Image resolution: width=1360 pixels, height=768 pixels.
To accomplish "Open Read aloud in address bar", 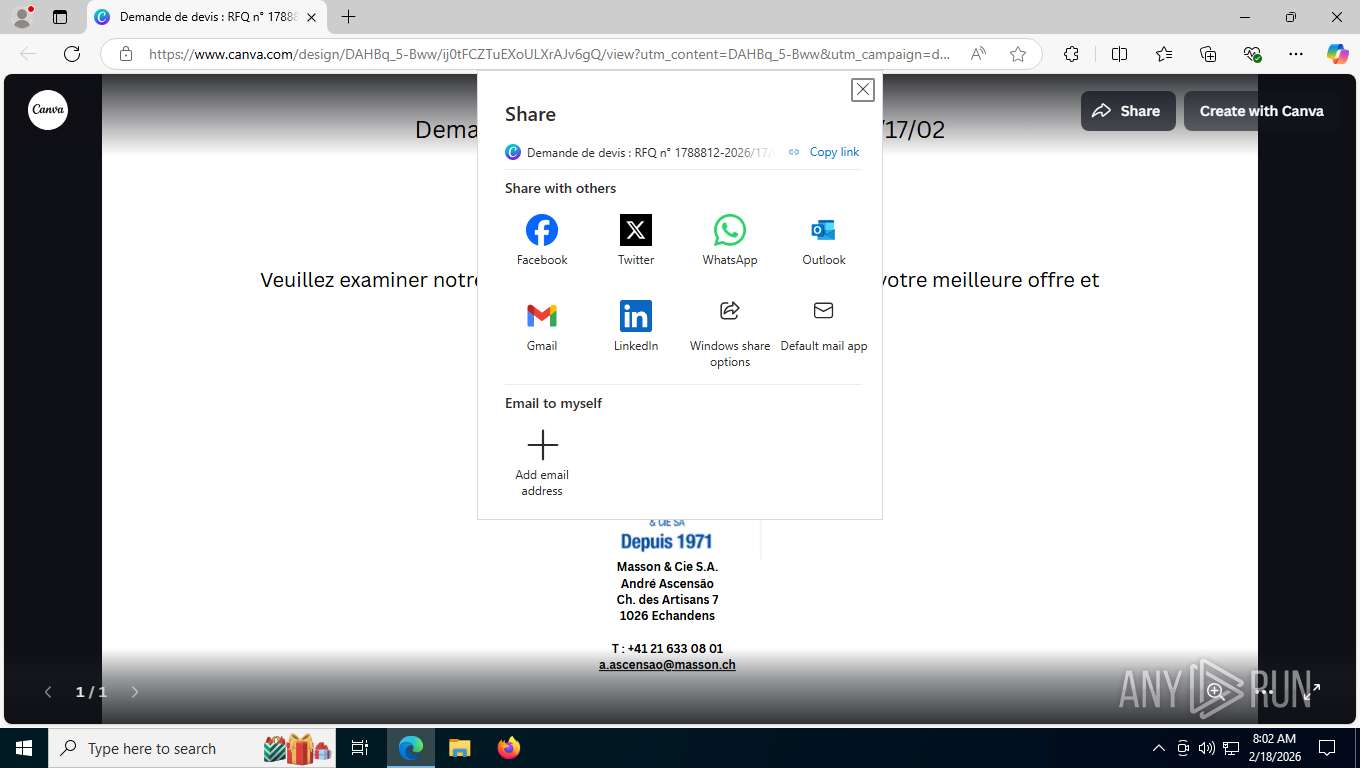I will pos(978,54).
